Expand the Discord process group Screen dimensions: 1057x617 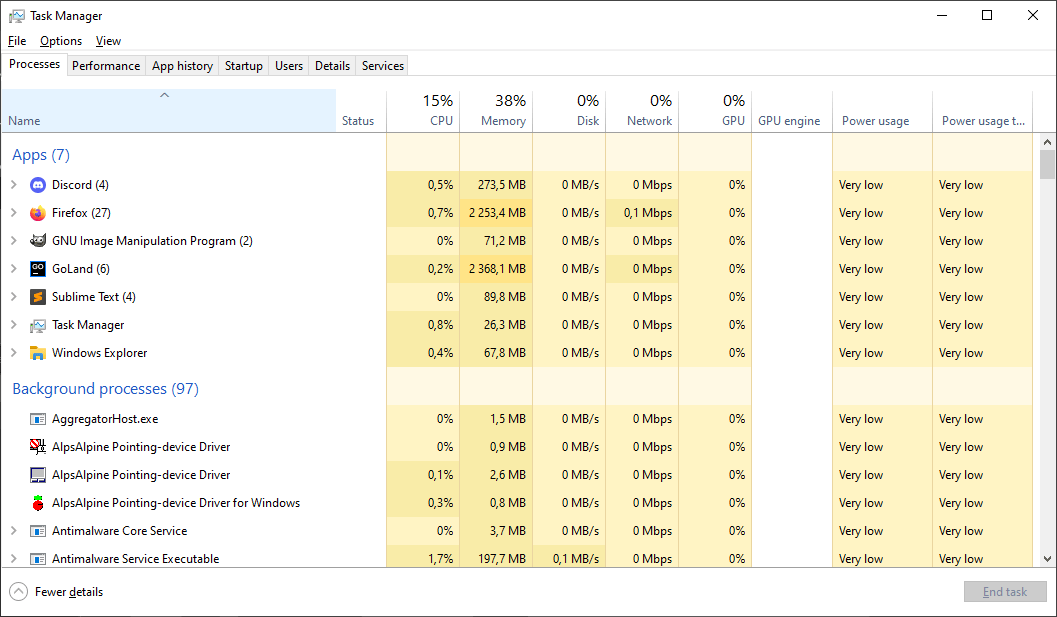[14, 185]
